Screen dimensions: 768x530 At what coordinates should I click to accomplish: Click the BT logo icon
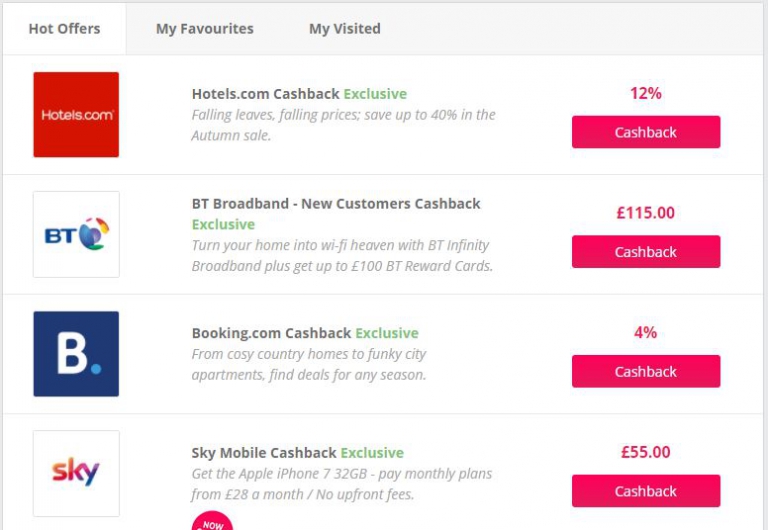(76, 235)
